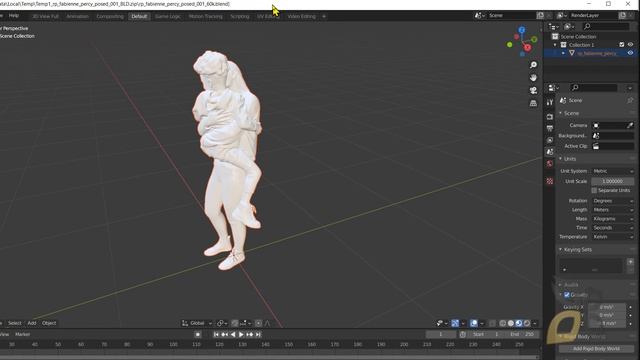Open the Scene properties tab icon
The image size is (640, 360).
(550, 151)
